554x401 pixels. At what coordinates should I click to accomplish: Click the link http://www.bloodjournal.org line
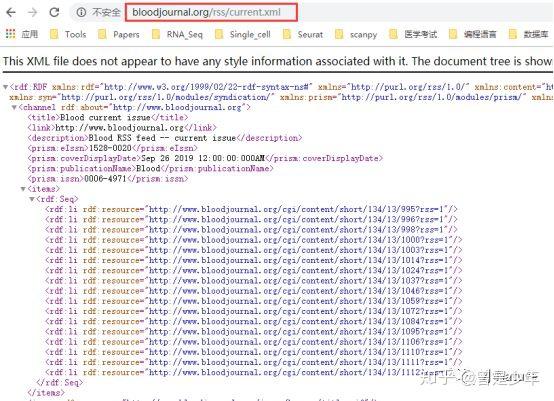(x=122, y=128)
